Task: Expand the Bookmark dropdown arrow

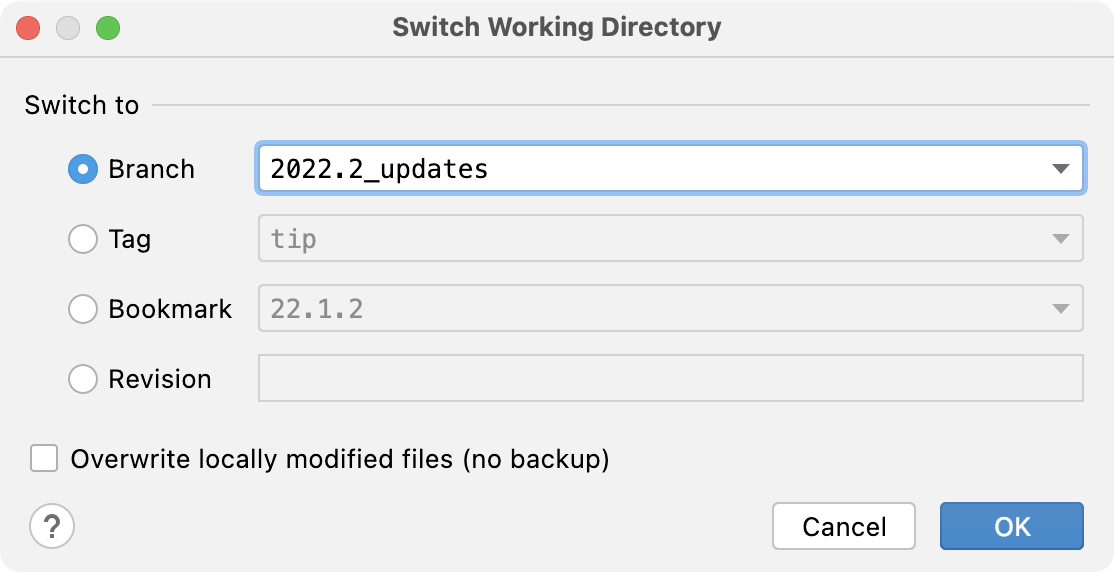Action: pyautogui.click(x=1061, y=309)
